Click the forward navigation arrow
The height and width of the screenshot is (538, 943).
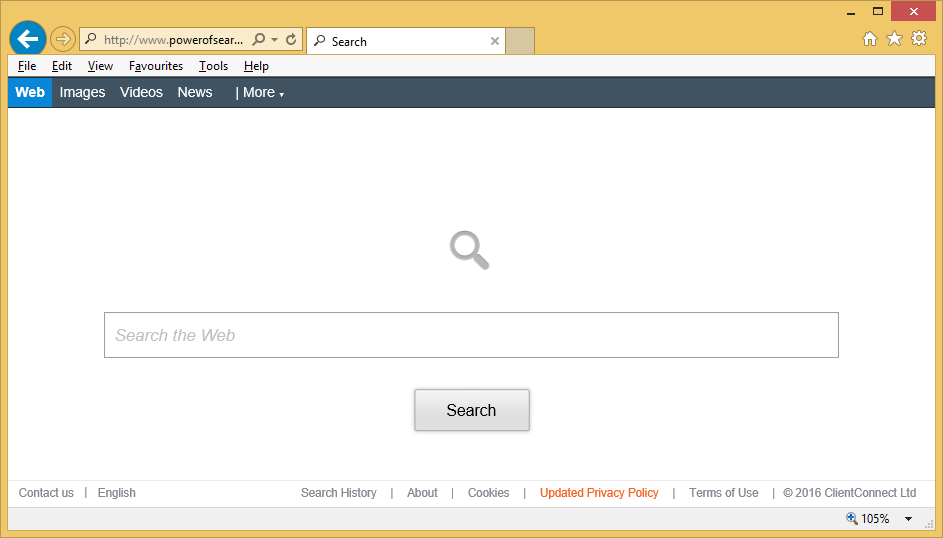click(63, 40)
